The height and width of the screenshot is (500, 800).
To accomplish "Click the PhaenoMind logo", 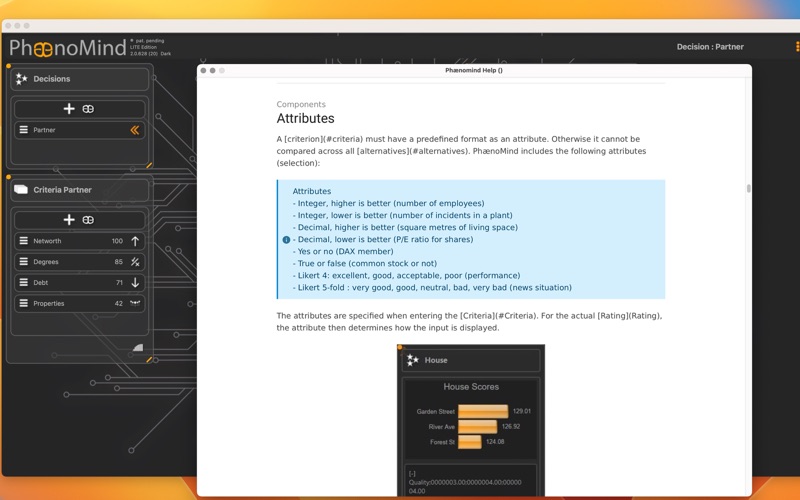I will pos(68,47).
